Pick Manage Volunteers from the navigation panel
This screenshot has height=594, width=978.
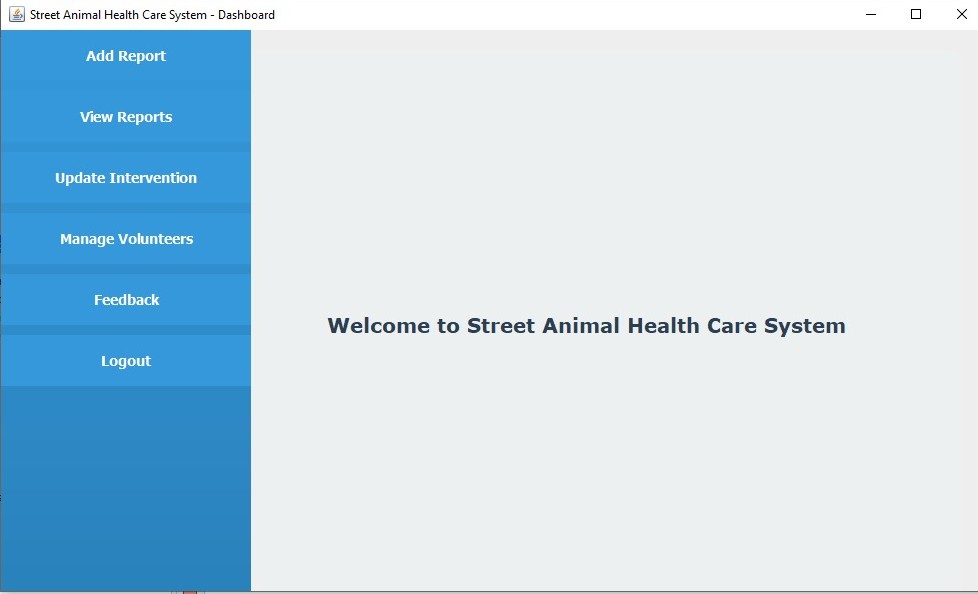(126, 238)
